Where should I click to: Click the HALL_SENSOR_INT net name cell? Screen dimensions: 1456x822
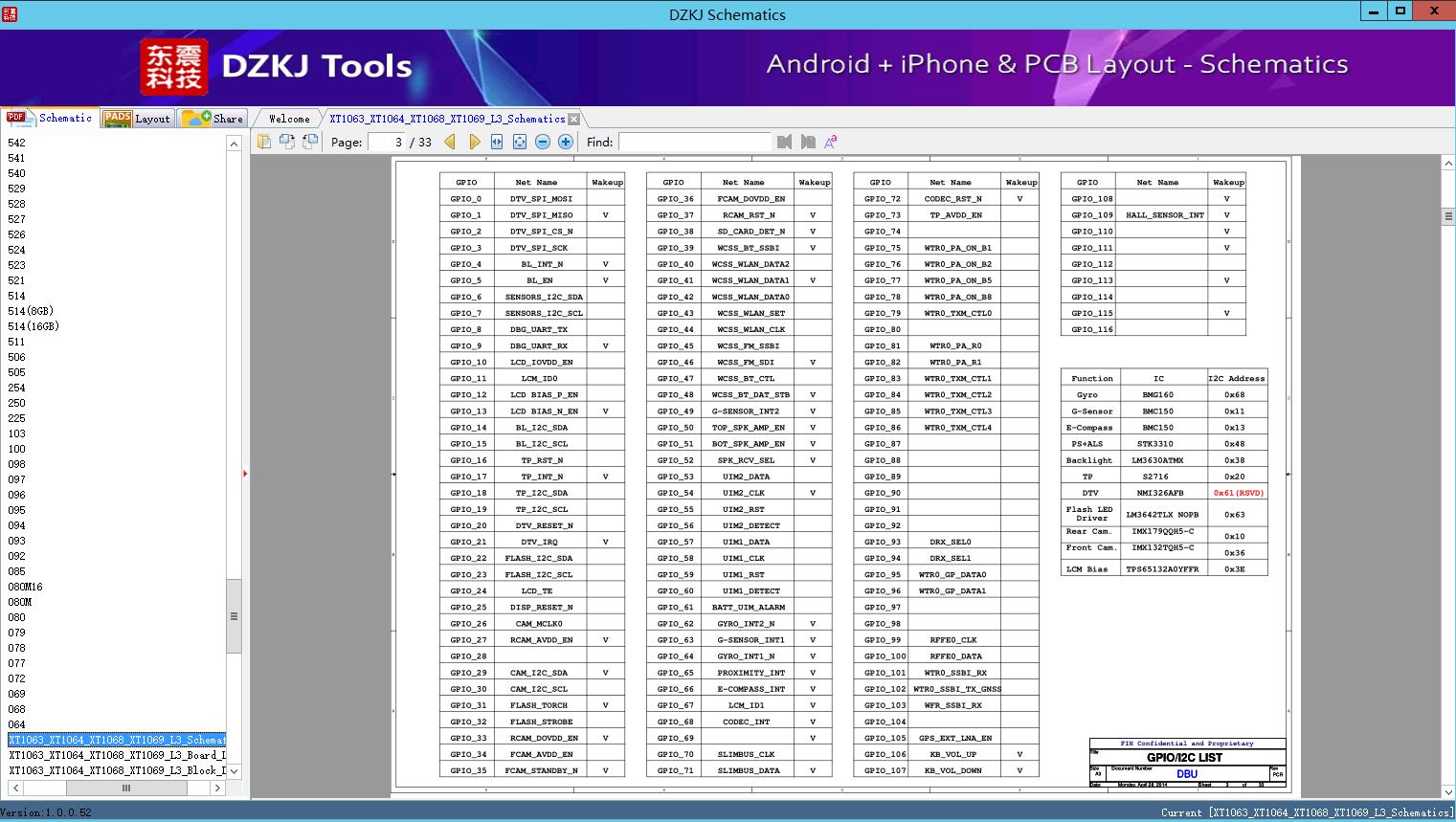(x=1165, y=215)
